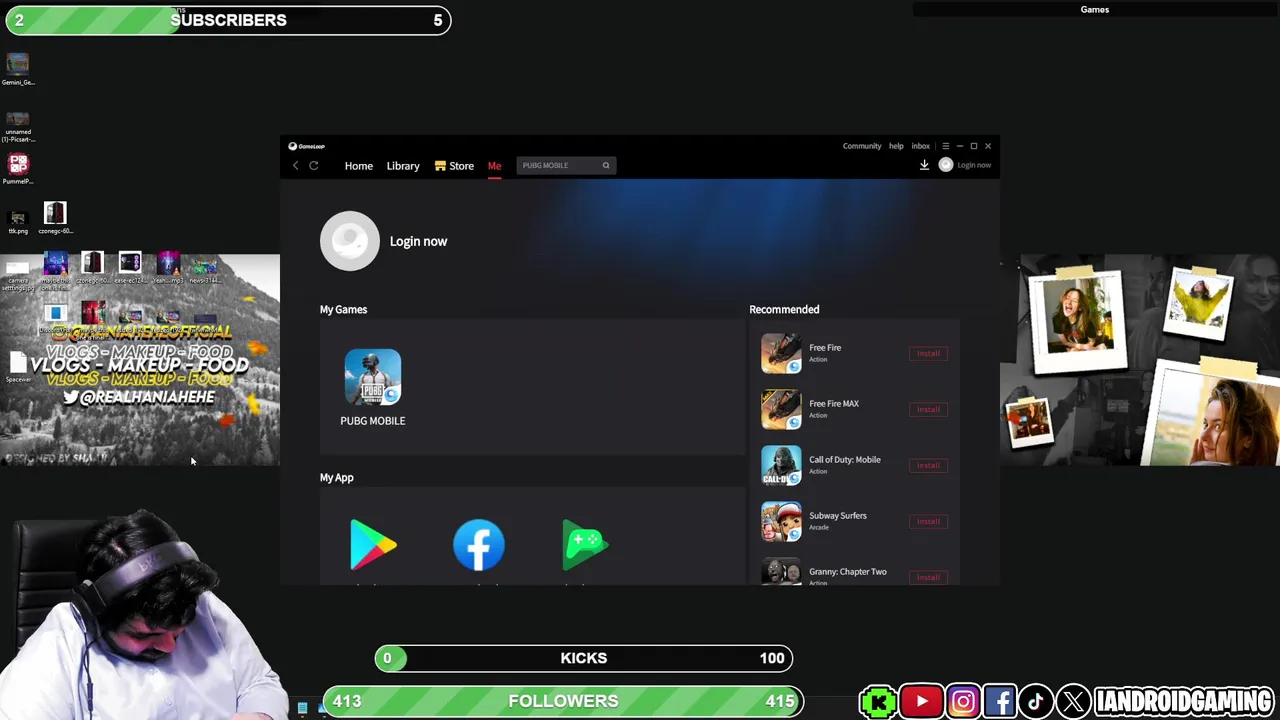Open the downloads arrow icon
This screenshot has height=720, width=1280.
point(924,165)
